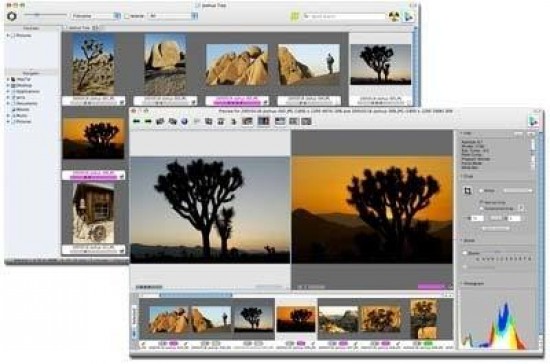550x364 pixels.
Task: Open the All filter dropdown
Action: point(173,16)
